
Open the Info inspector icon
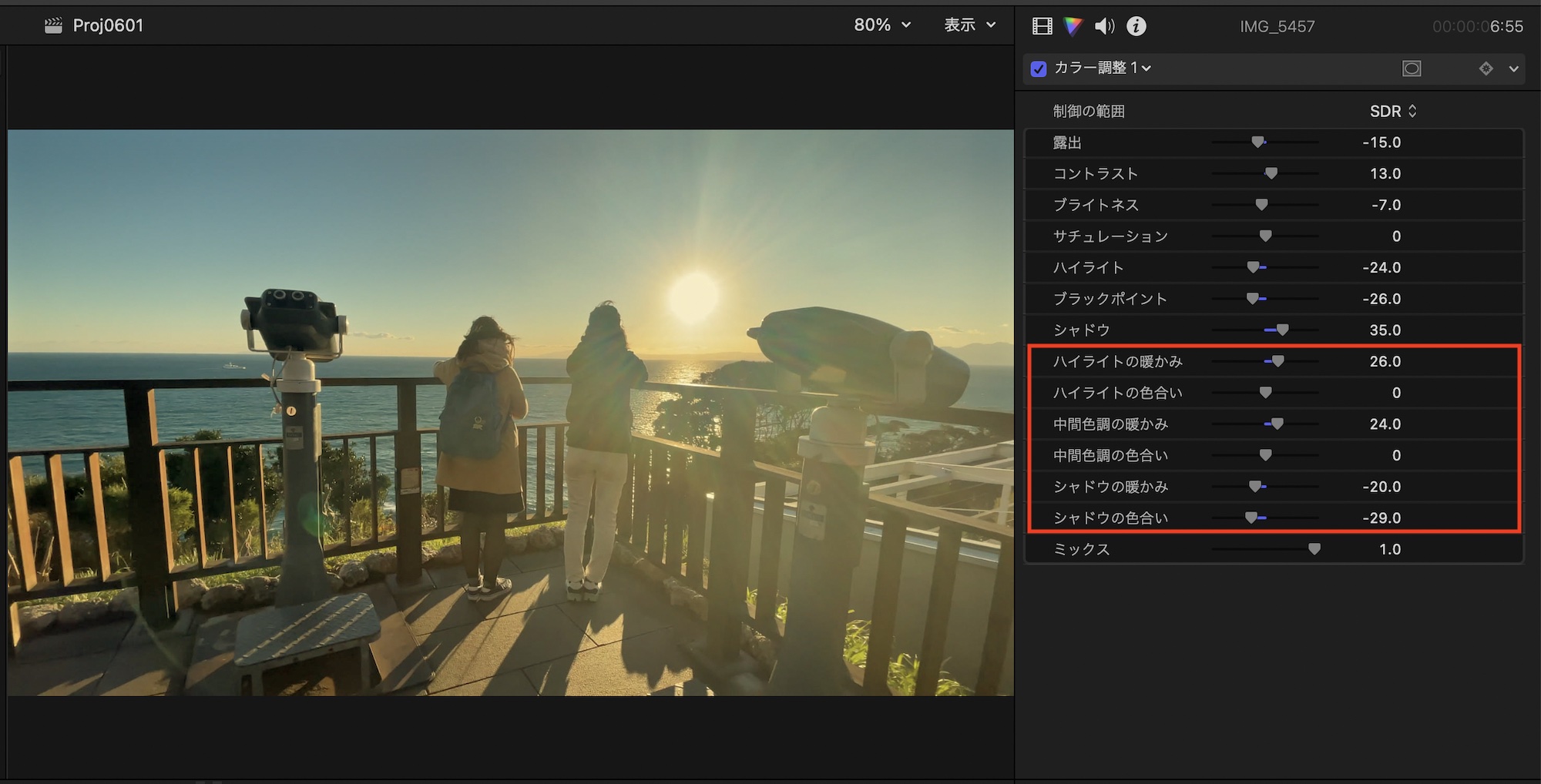pos(1136,26)
